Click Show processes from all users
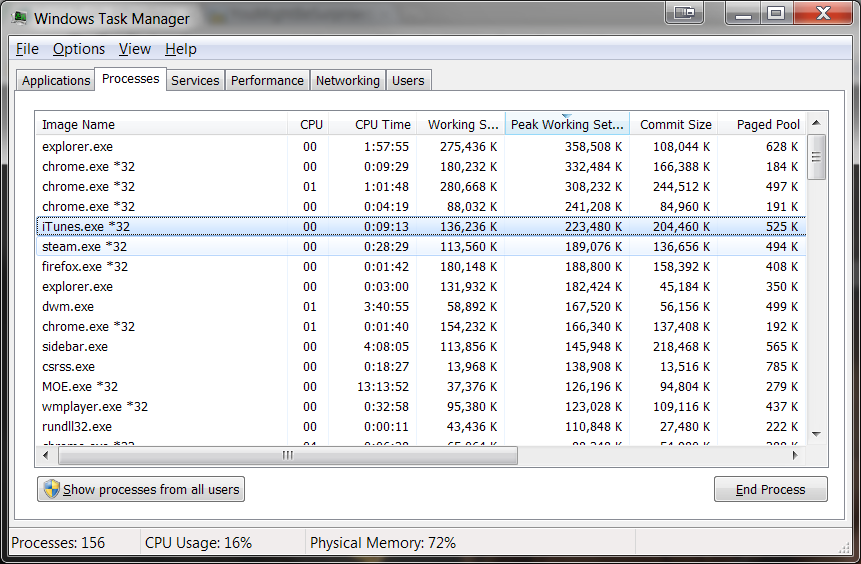The height and width of the screenshot is (564, 861). (x=141, y=489)
